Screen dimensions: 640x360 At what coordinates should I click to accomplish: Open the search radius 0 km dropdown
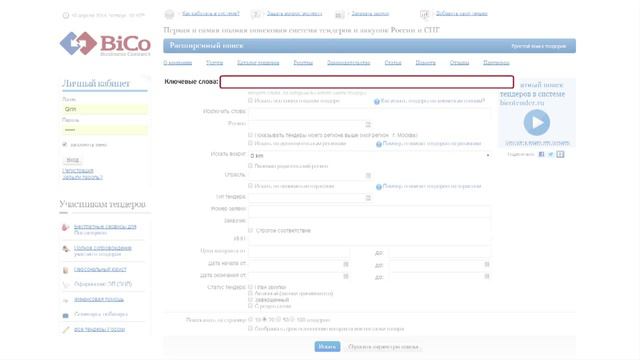(369, 156)
